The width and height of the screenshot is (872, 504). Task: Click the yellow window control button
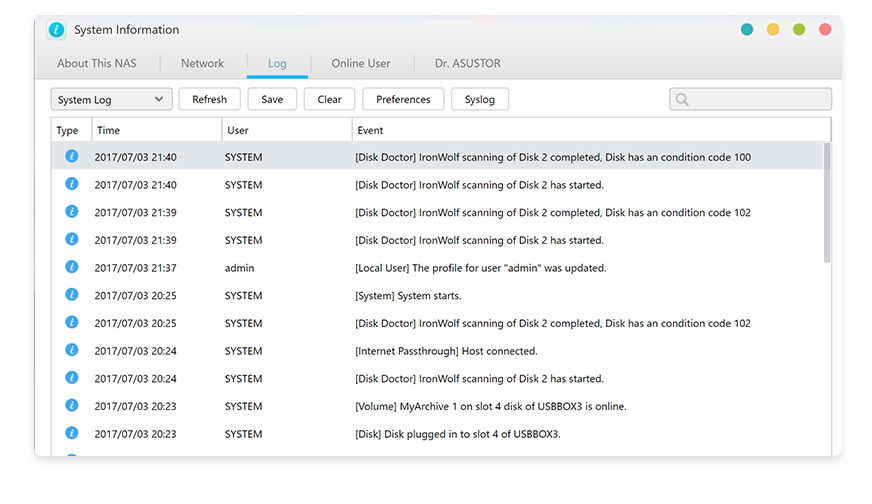coord(773,29)
